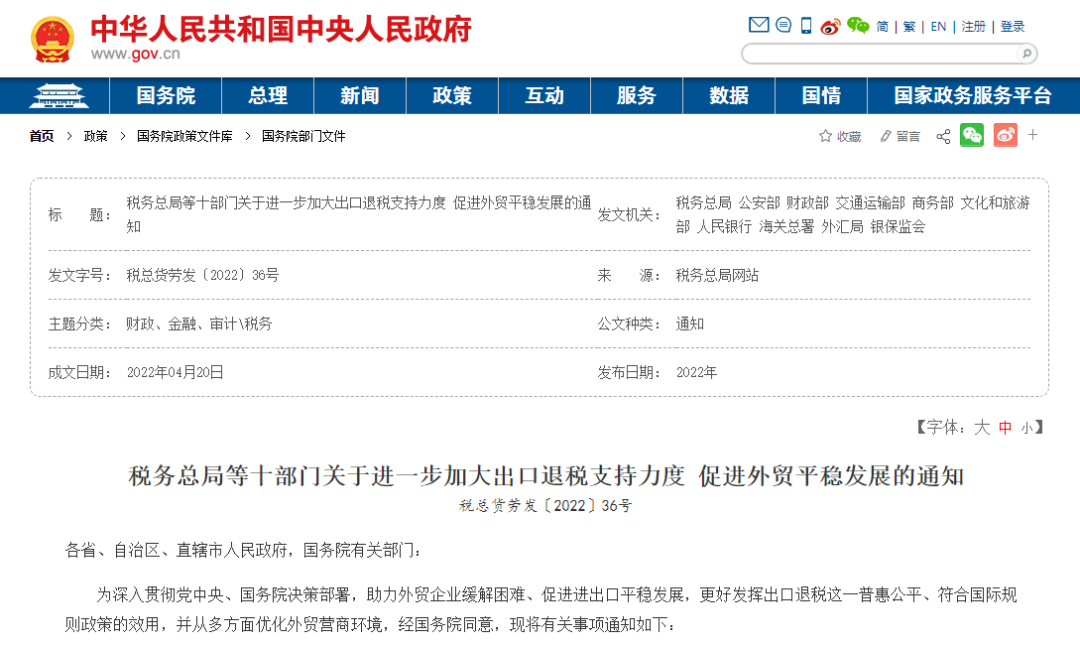
Task: Switch language to EN
Action: [938, 27]
